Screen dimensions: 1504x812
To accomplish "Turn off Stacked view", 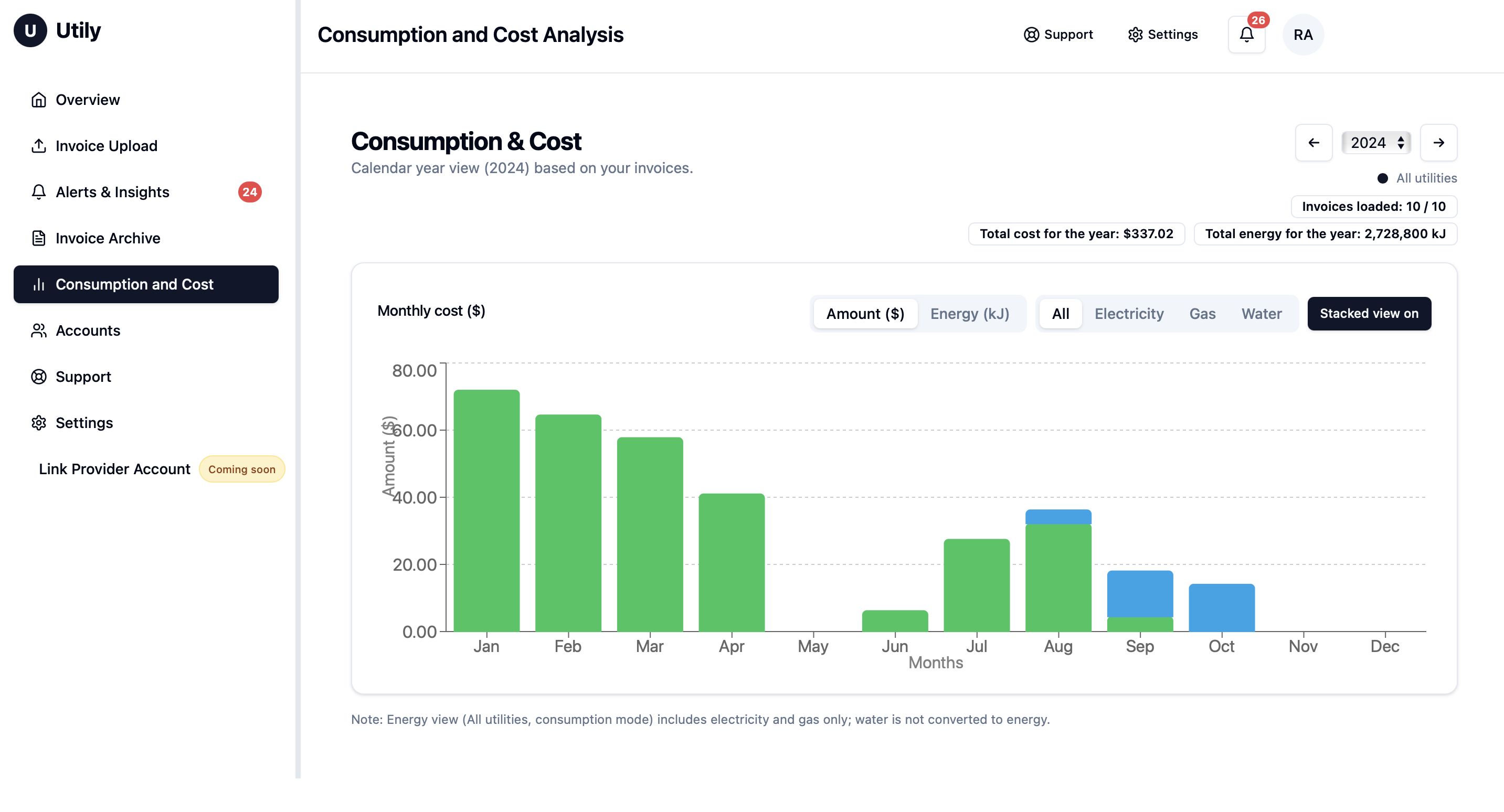I will coord(1369,314).
